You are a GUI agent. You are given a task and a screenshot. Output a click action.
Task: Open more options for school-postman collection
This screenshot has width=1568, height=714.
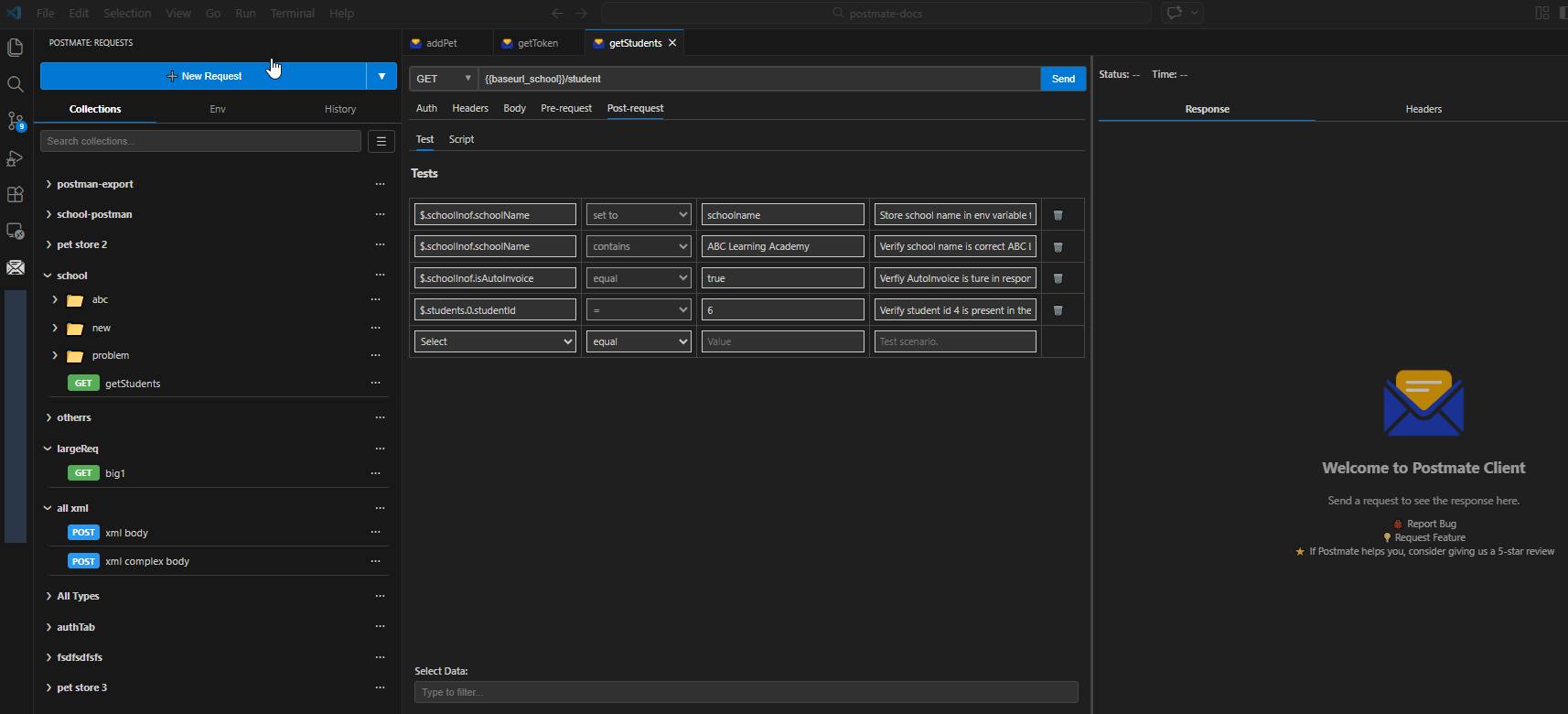(x=380, y=214)
